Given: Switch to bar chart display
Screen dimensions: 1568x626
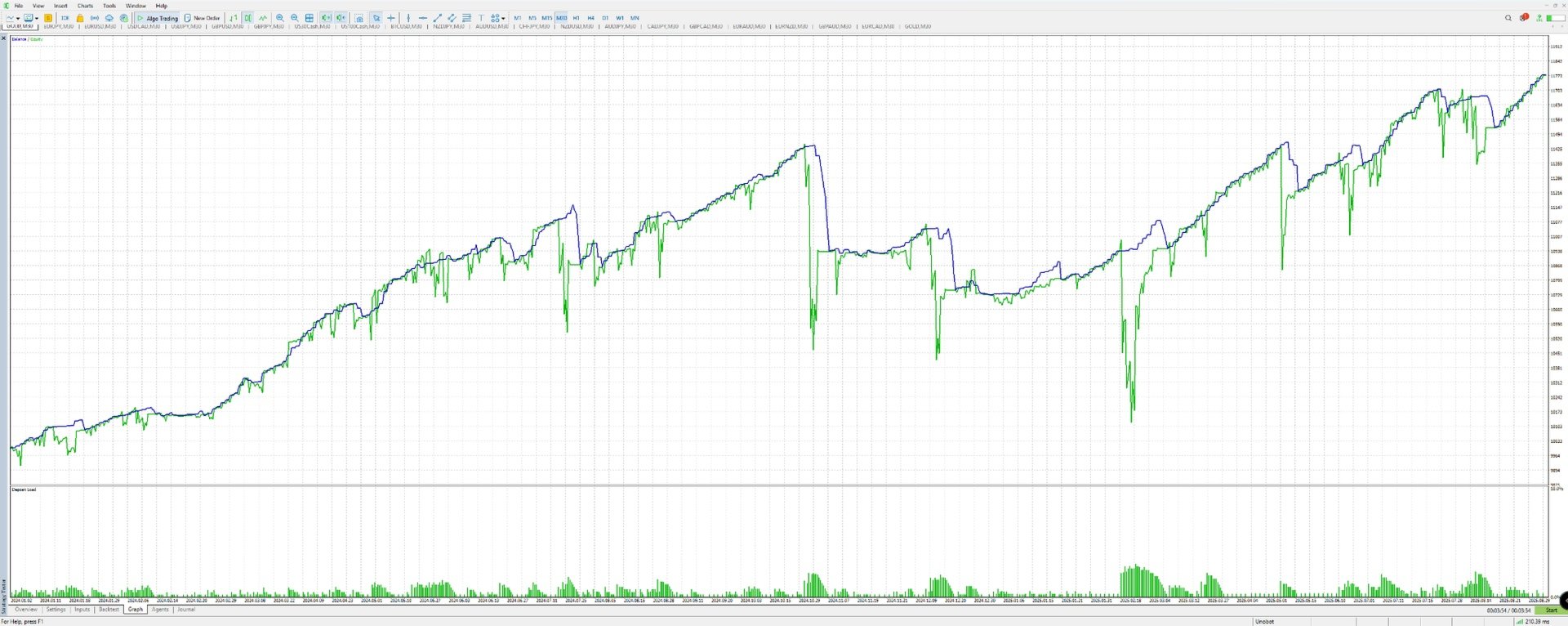Looking at the screenshot, I should tap(234, 18).
